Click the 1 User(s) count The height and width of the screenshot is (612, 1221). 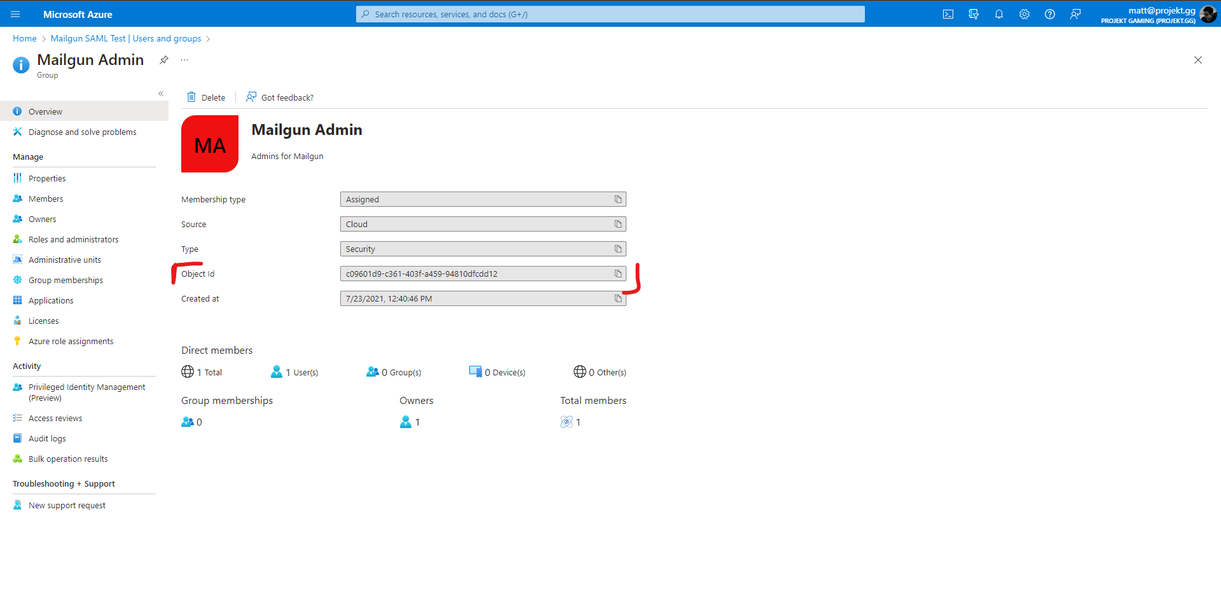(x=294, y=372)
